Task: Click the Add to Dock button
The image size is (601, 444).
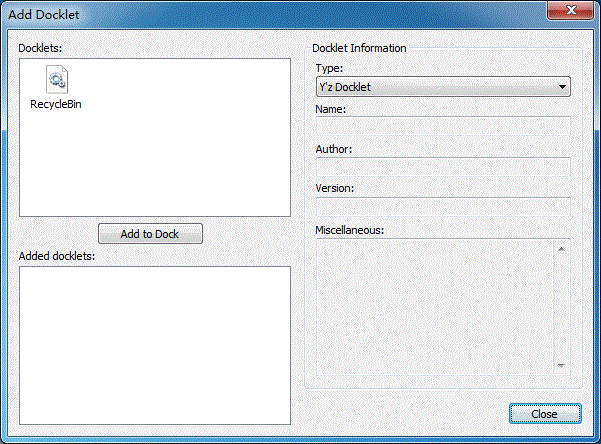Action: tap(150, 234)
